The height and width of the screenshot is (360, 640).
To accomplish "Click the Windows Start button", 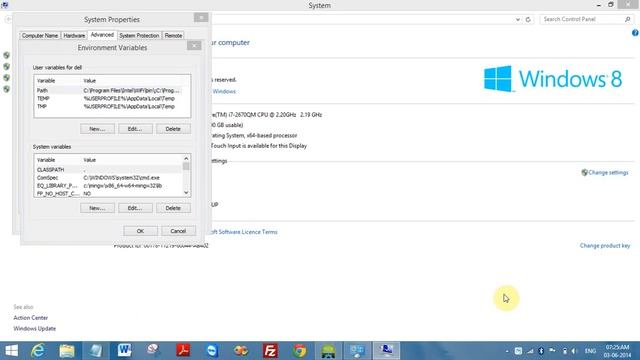I will [11, 351].
